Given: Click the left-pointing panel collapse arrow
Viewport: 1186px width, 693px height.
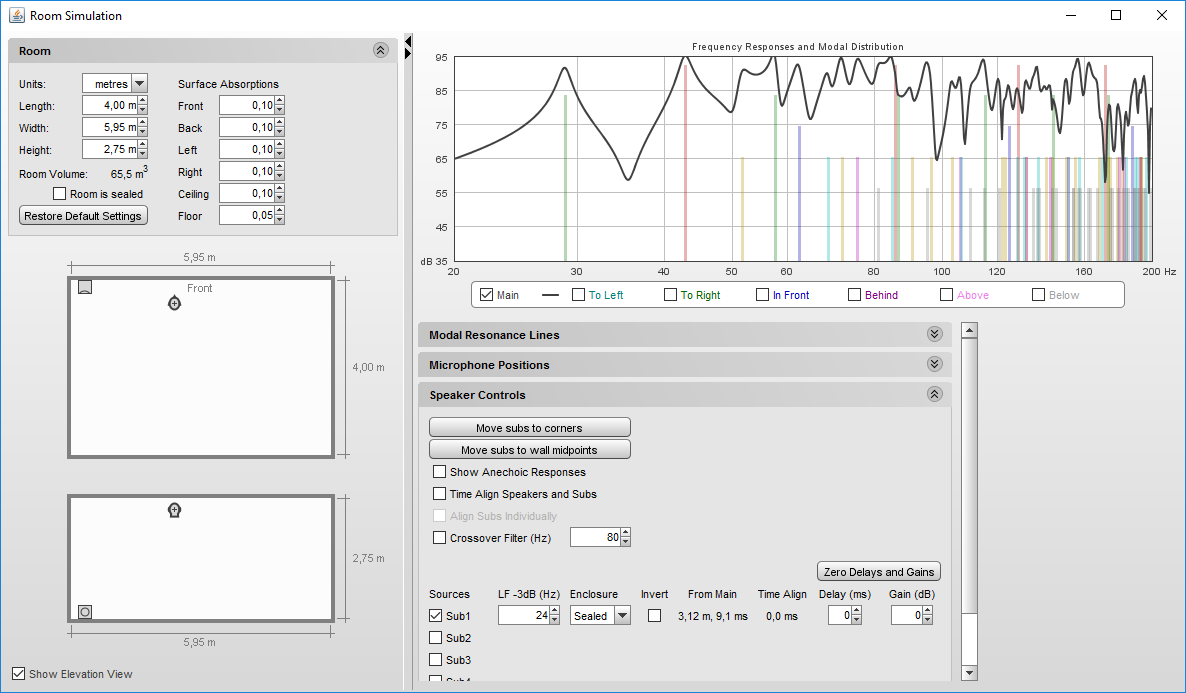Looking at the screenshot, I should point(408,41).
